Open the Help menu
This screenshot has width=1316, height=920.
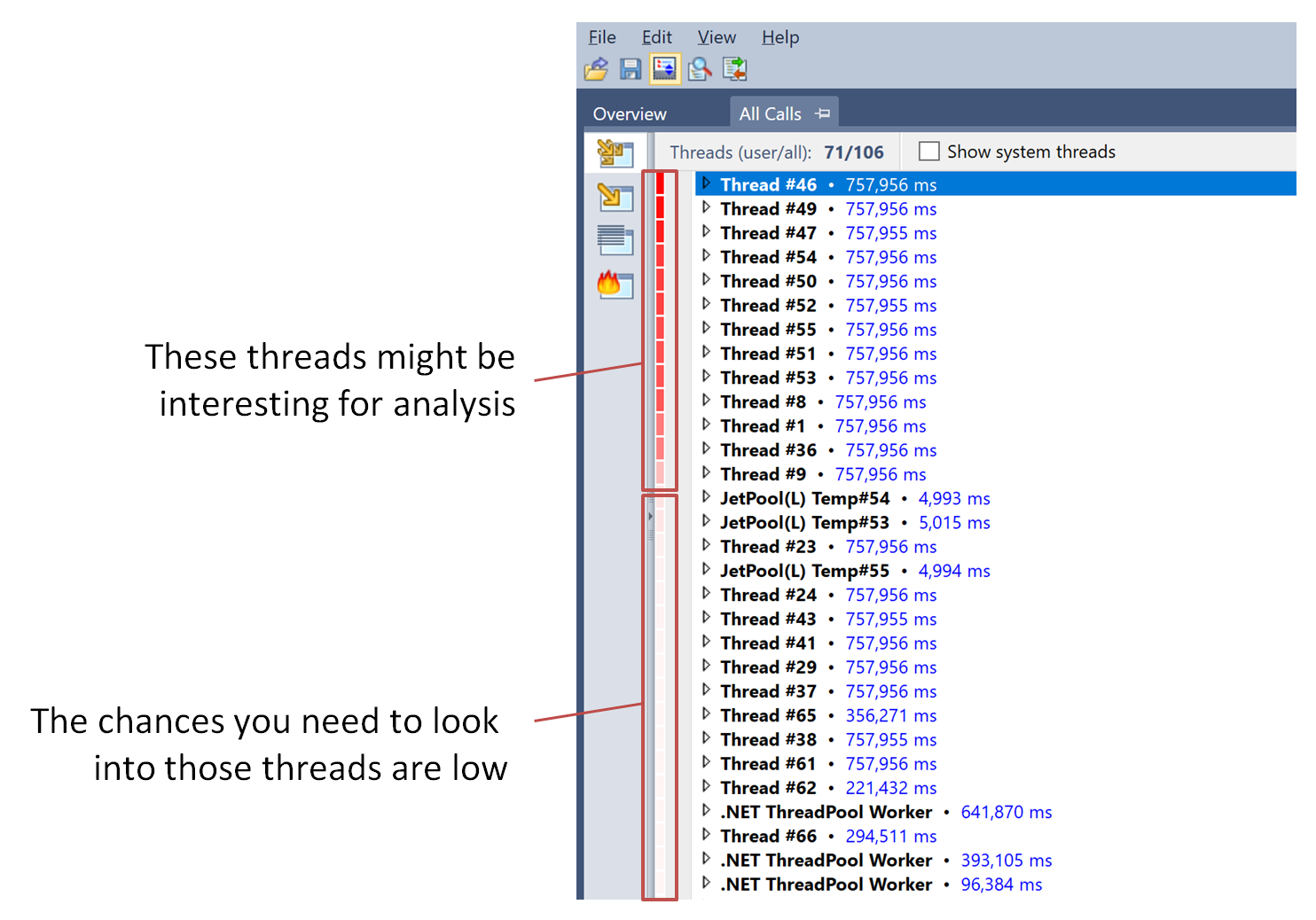point(780,37)
